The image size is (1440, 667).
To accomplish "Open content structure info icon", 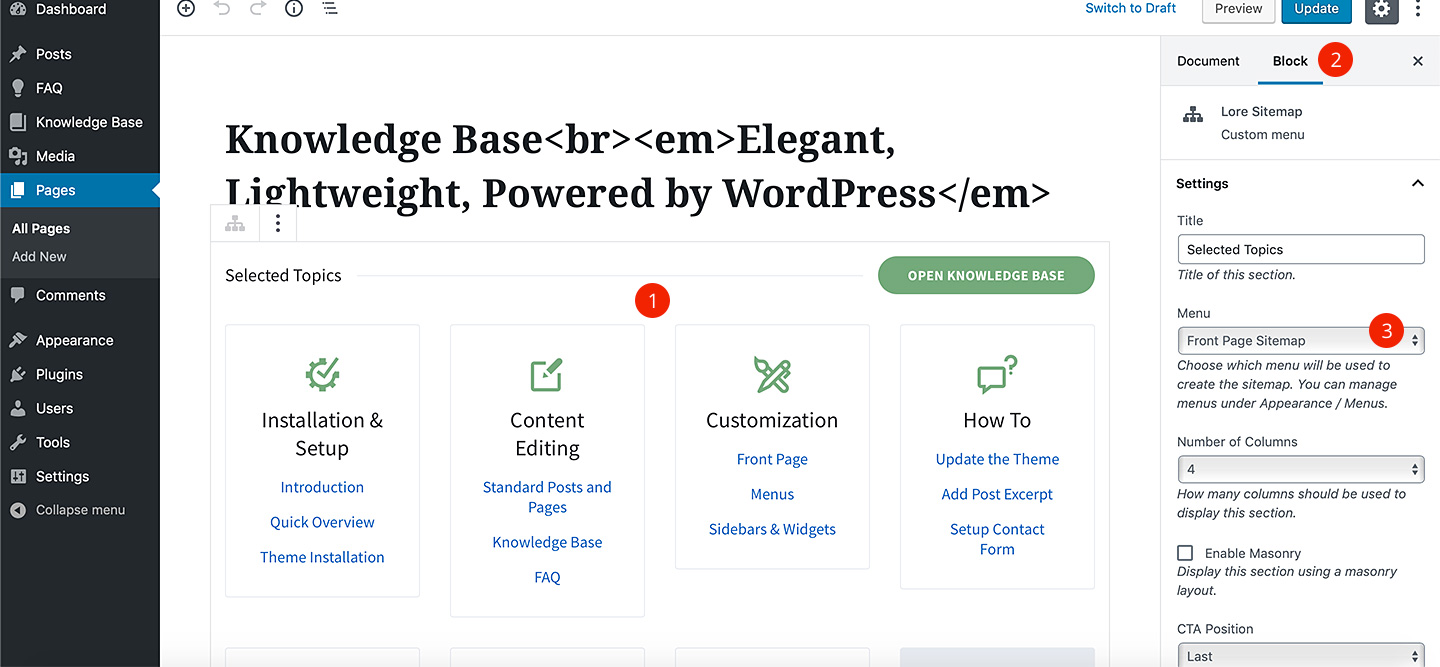I will pos(294,8).
